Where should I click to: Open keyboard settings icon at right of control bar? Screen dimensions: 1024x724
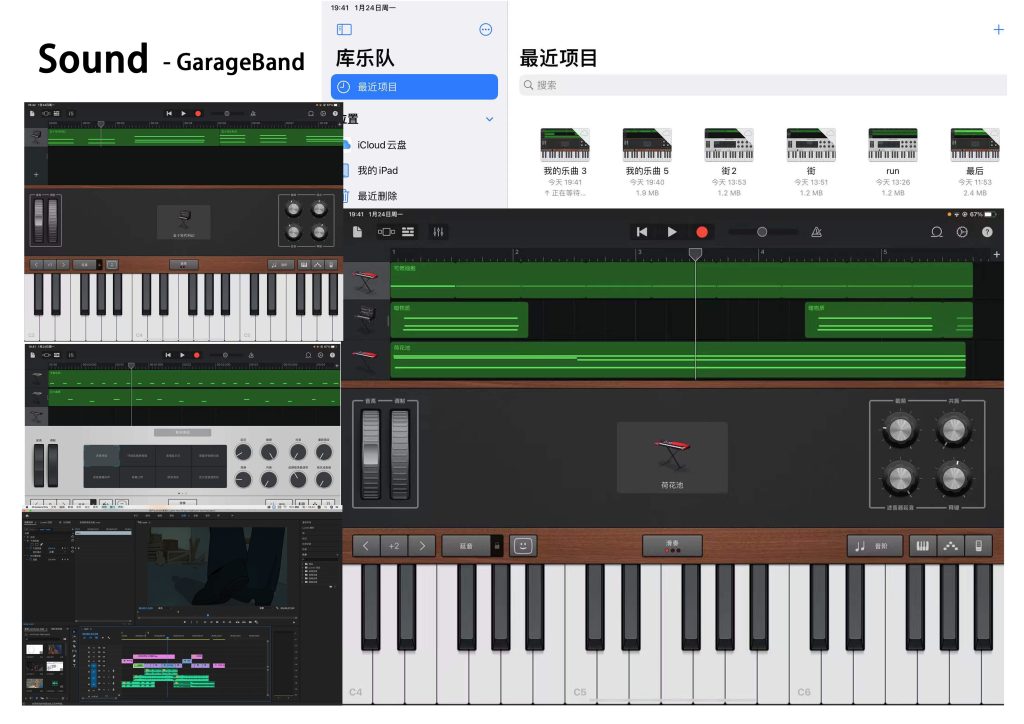[979, 546]
